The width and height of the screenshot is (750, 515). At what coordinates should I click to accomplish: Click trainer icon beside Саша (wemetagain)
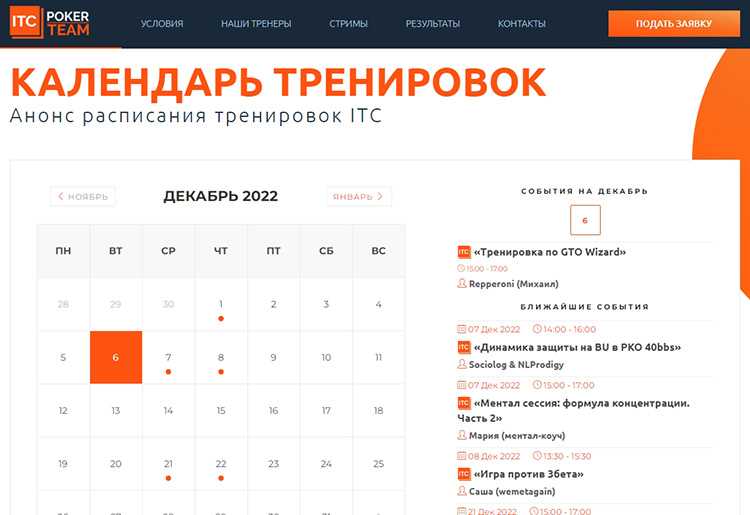coord(462,491)
